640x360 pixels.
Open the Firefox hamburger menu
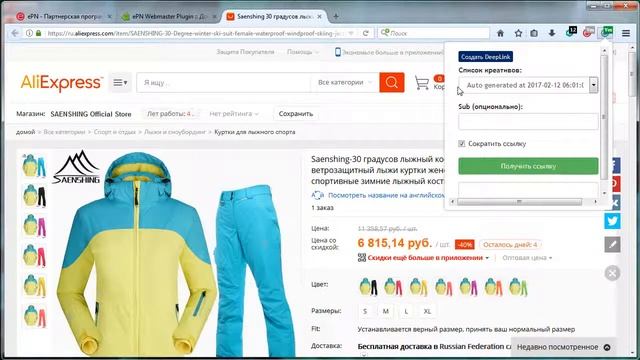(626, 33)
